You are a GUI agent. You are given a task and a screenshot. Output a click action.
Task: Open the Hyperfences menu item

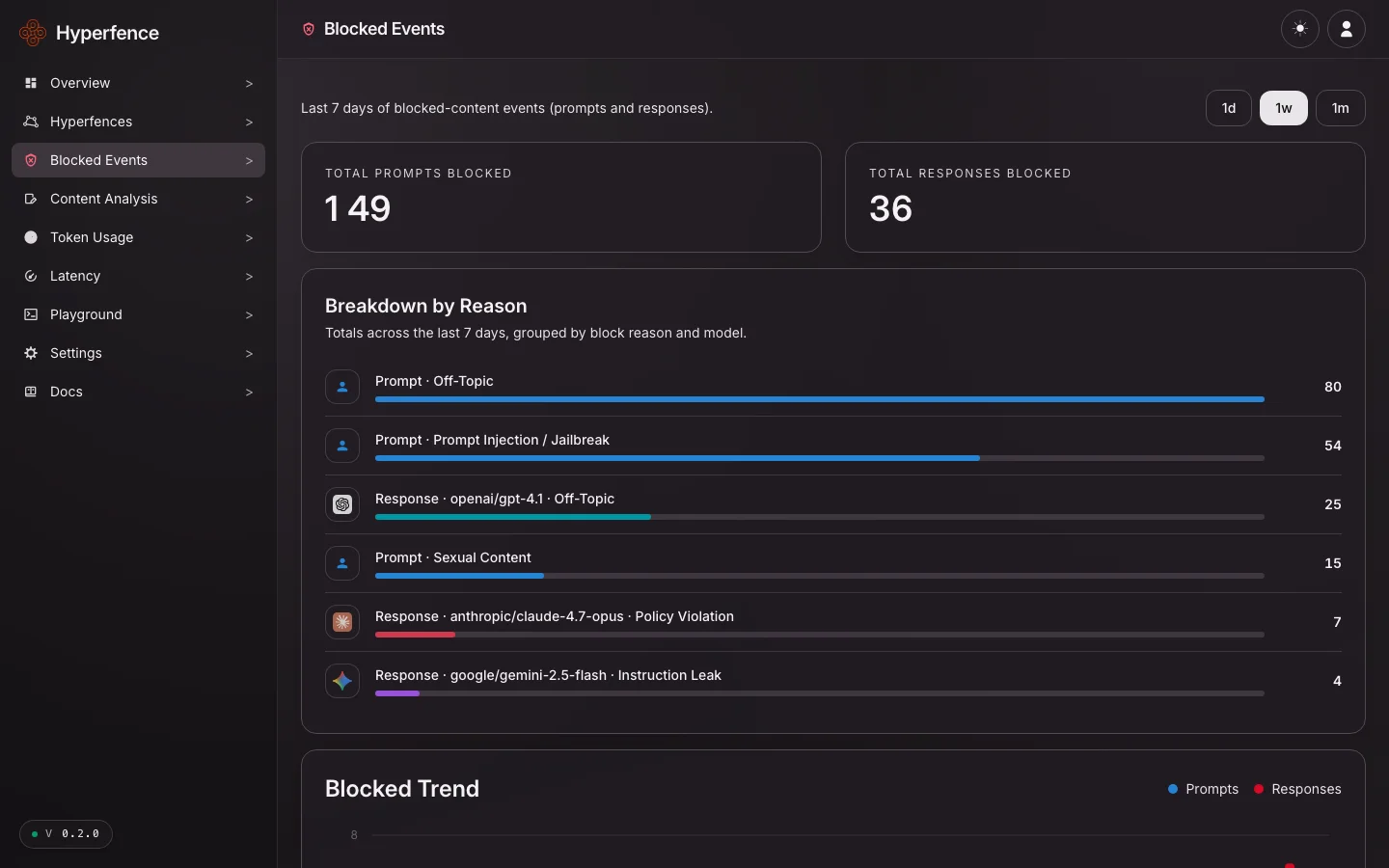[138, 122]
